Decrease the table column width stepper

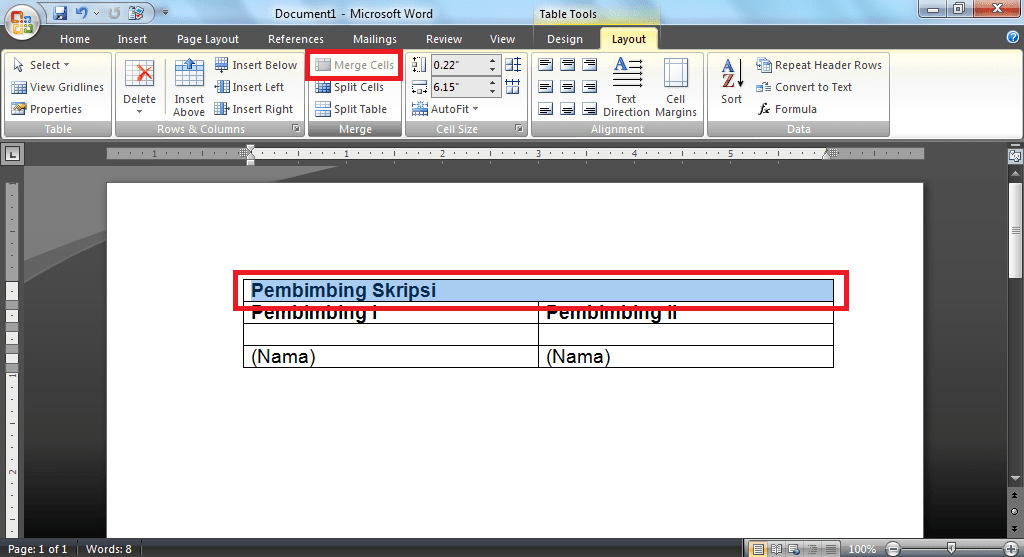pos(493,91)
